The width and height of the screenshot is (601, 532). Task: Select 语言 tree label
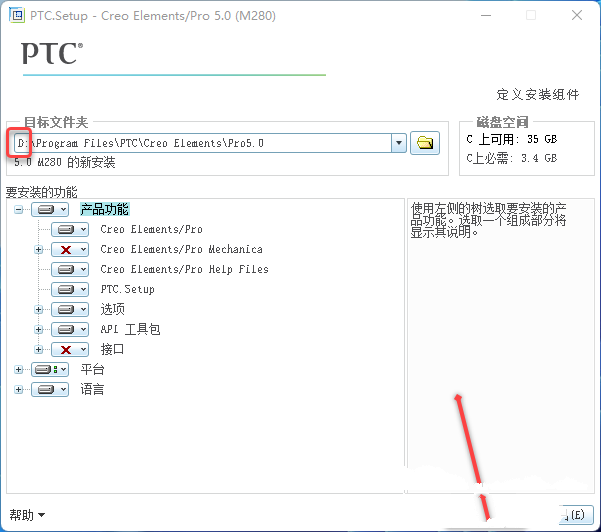point(92,389)
